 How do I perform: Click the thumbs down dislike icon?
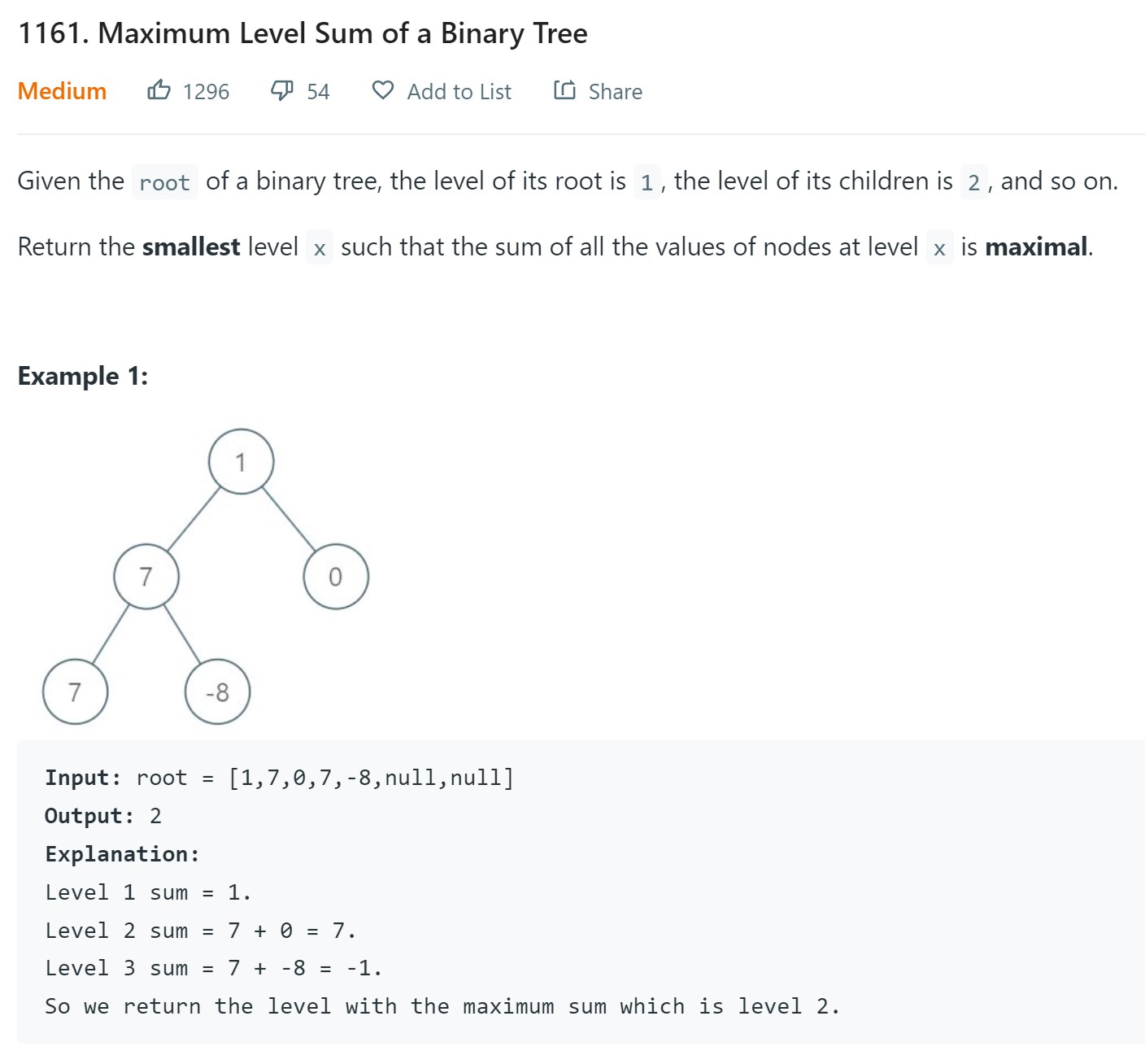(x=281, y=90)
